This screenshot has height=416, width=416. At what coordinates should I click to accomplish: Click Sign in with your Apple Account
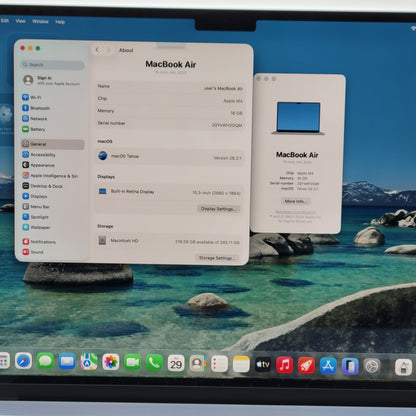coord(52,80)
